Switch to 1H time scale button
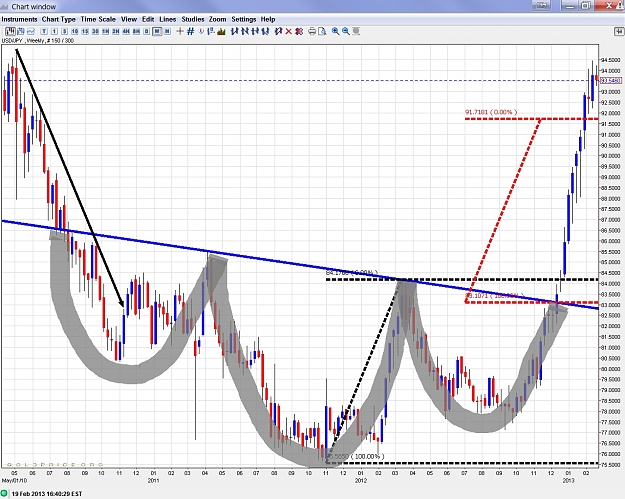Screen dimensions: 625x499 105,31
